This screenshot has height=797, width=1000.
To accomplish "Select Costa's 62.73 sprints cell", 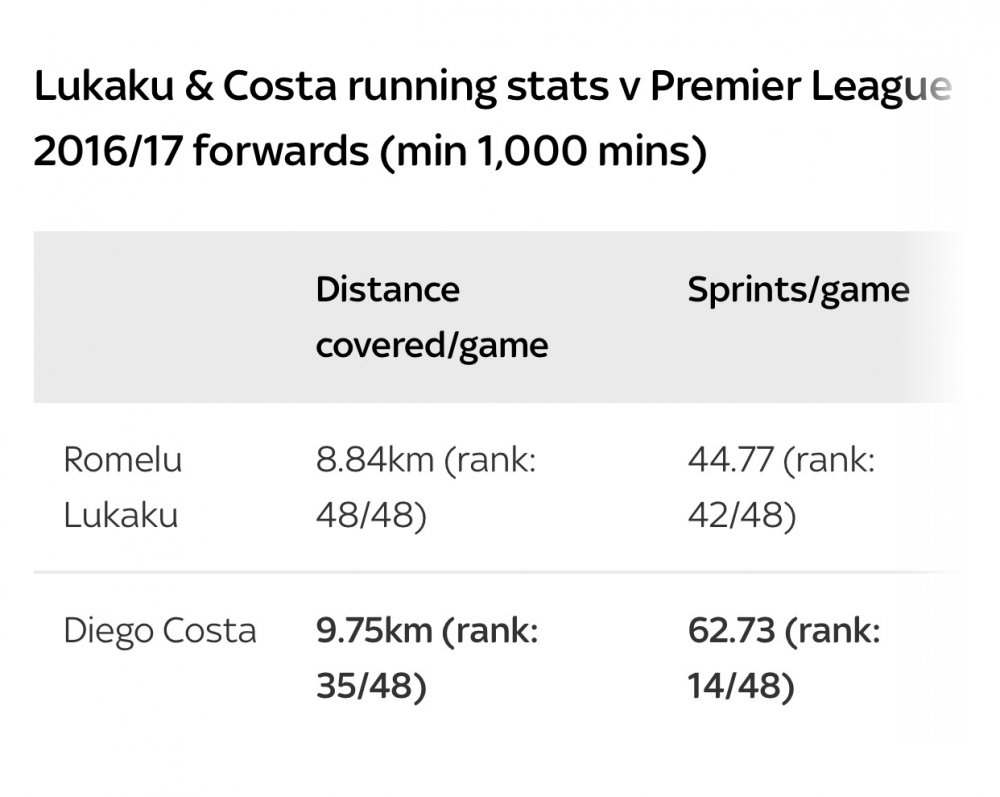I will pos(784,658).
